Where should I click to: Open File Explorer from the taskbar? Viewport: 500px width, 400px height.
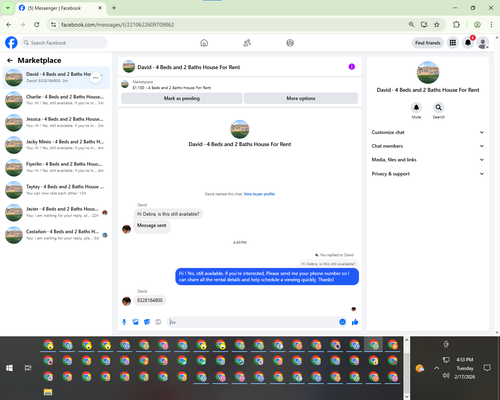48,392
